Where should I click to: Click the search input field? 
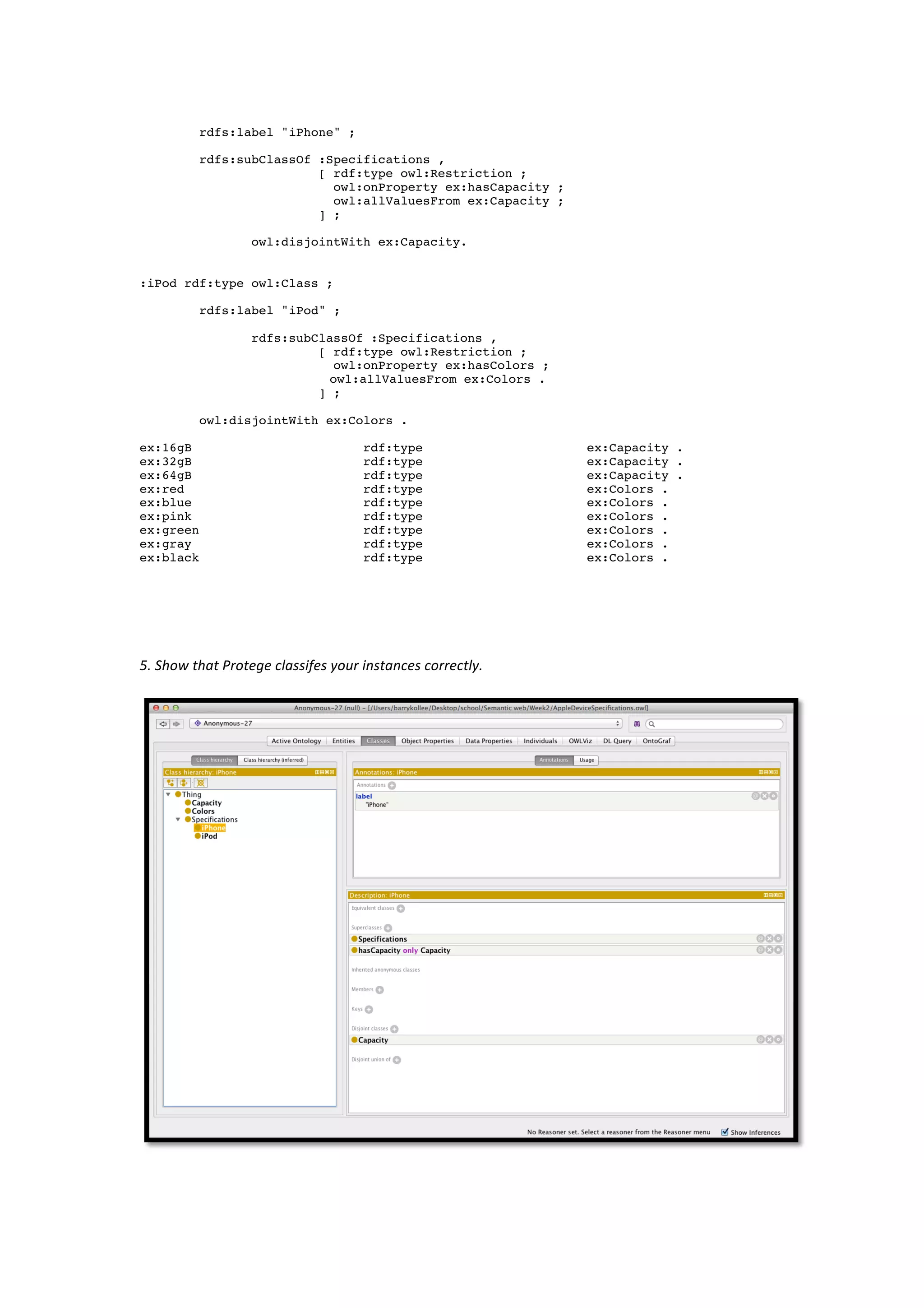coord(717,724)
